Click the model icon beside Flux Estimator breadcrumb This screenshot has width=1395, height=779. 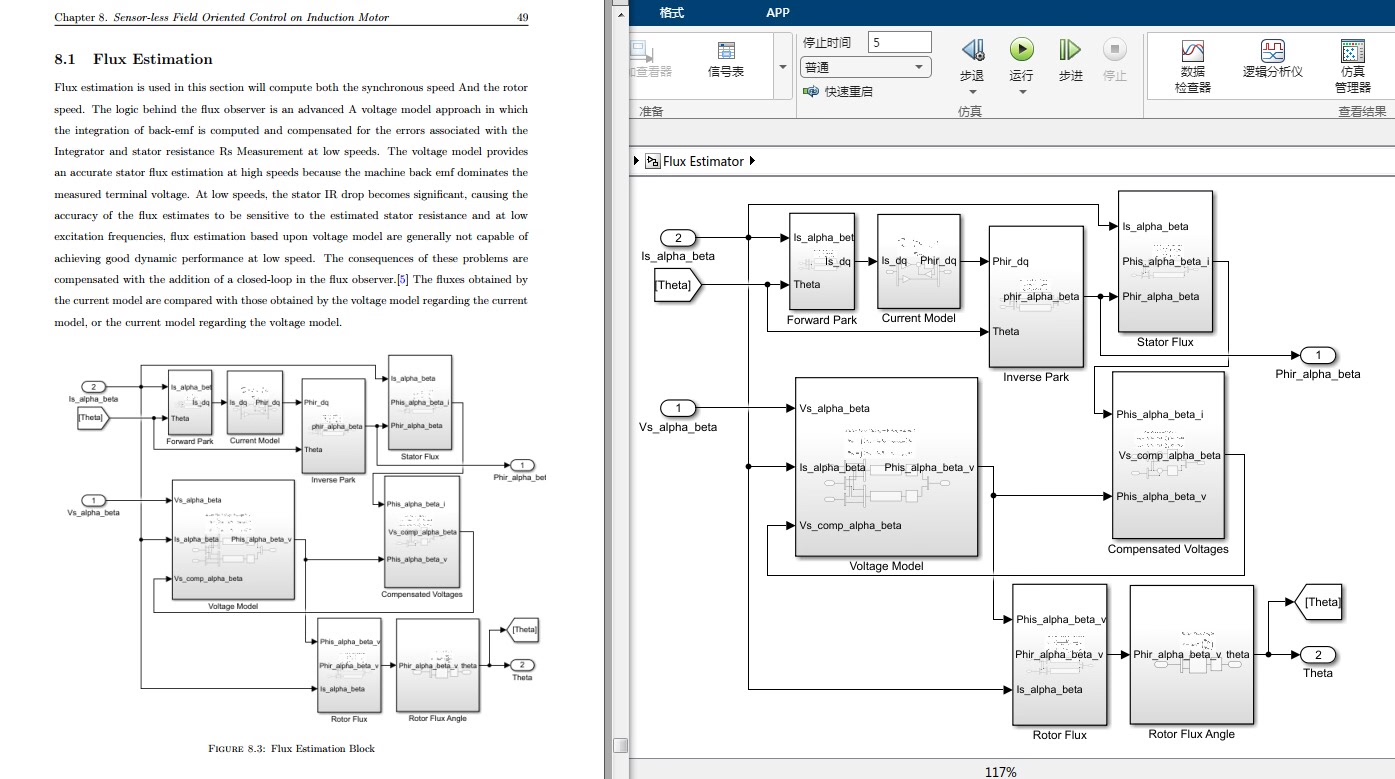click(x=653, y=161)
